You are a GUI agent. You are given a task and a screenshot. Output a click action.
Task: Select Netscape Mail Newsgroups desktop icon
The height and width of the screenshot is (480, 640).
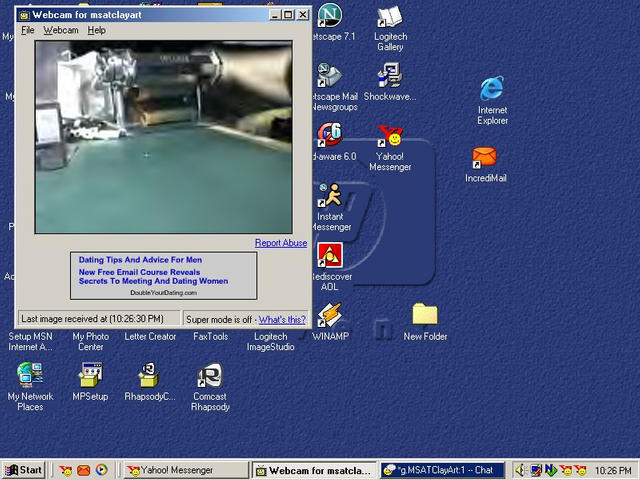point(329,76)
